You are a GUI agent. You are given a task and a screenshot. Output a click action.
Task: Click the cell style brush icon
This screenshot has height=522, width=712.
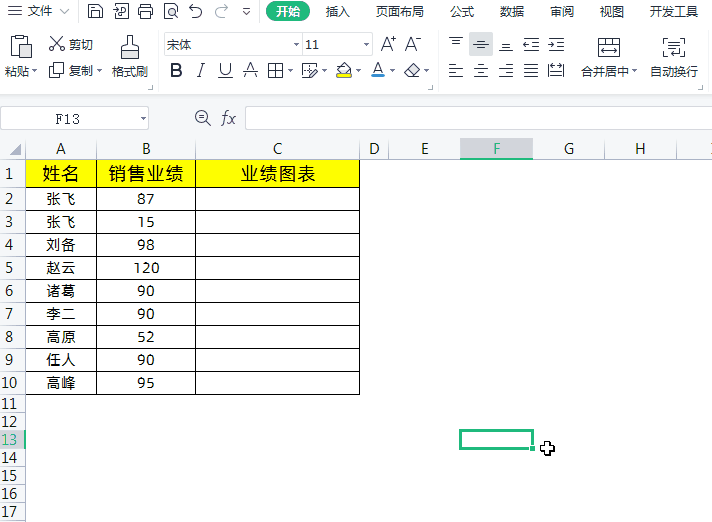coord(310,70)
